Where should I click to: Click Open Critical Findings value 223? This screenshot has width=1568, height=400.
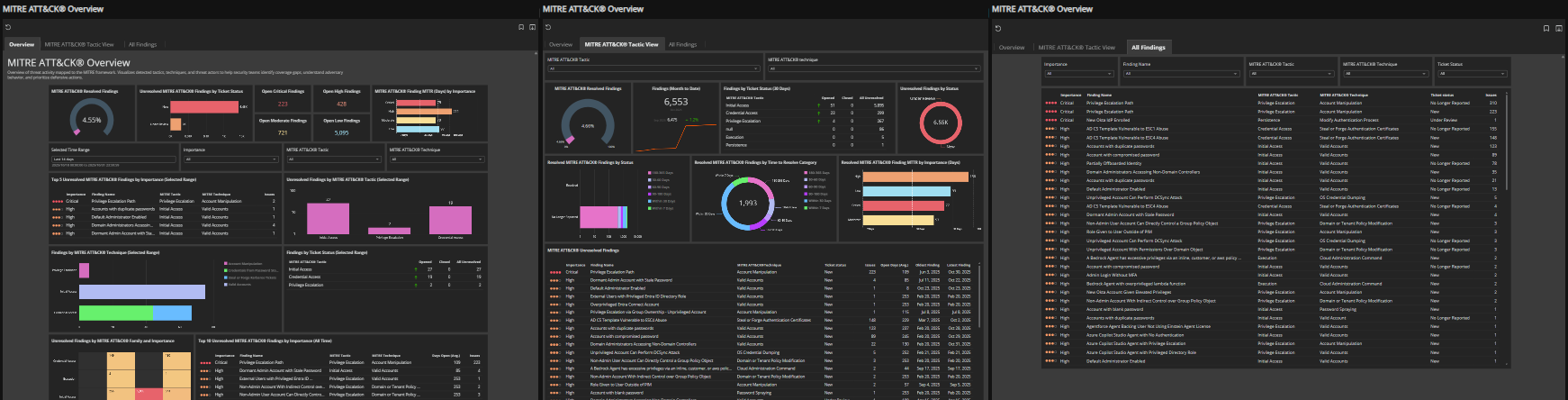point(283,104)
